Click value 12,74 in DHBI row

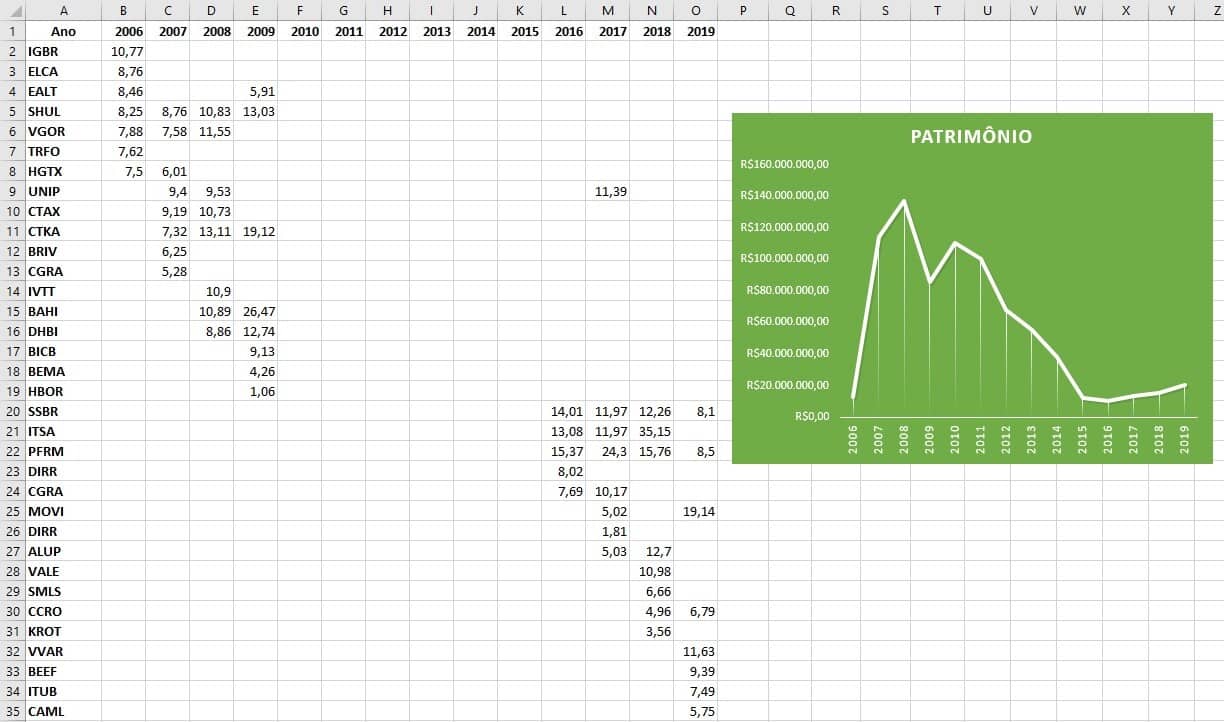(255, 331)
